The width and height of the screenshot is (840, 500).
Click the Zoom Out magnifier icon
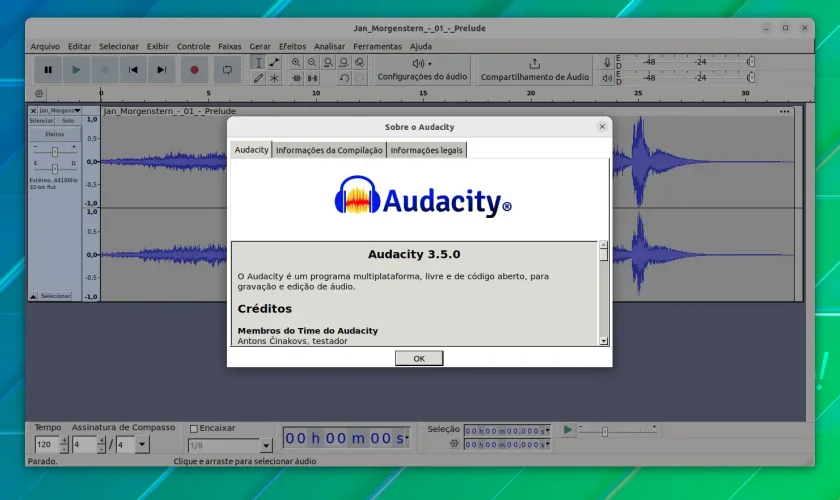click(312, 63)
